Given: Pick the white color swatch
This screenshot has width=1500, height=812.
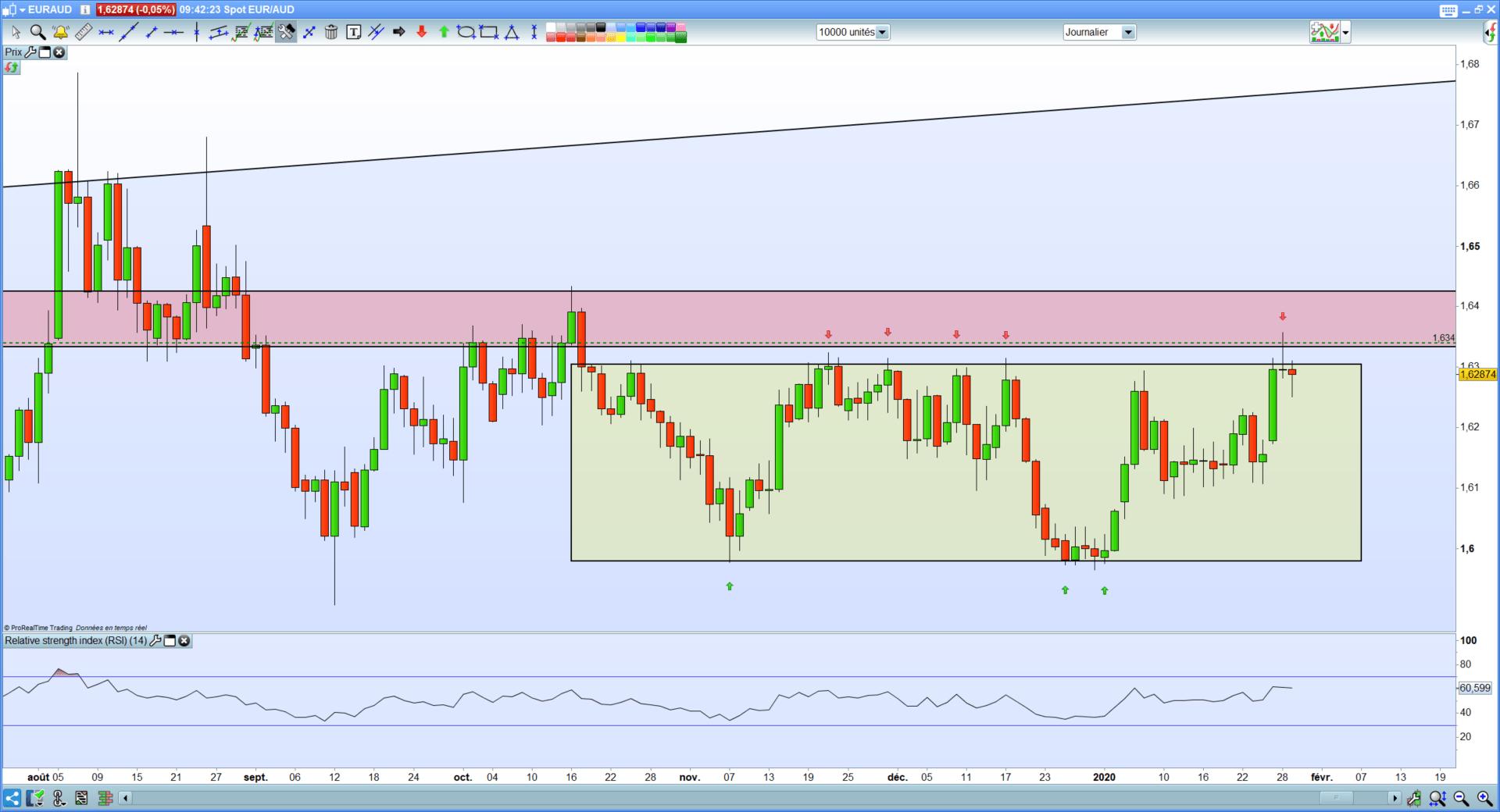Looking at the screenshot, I should point(551,27).
